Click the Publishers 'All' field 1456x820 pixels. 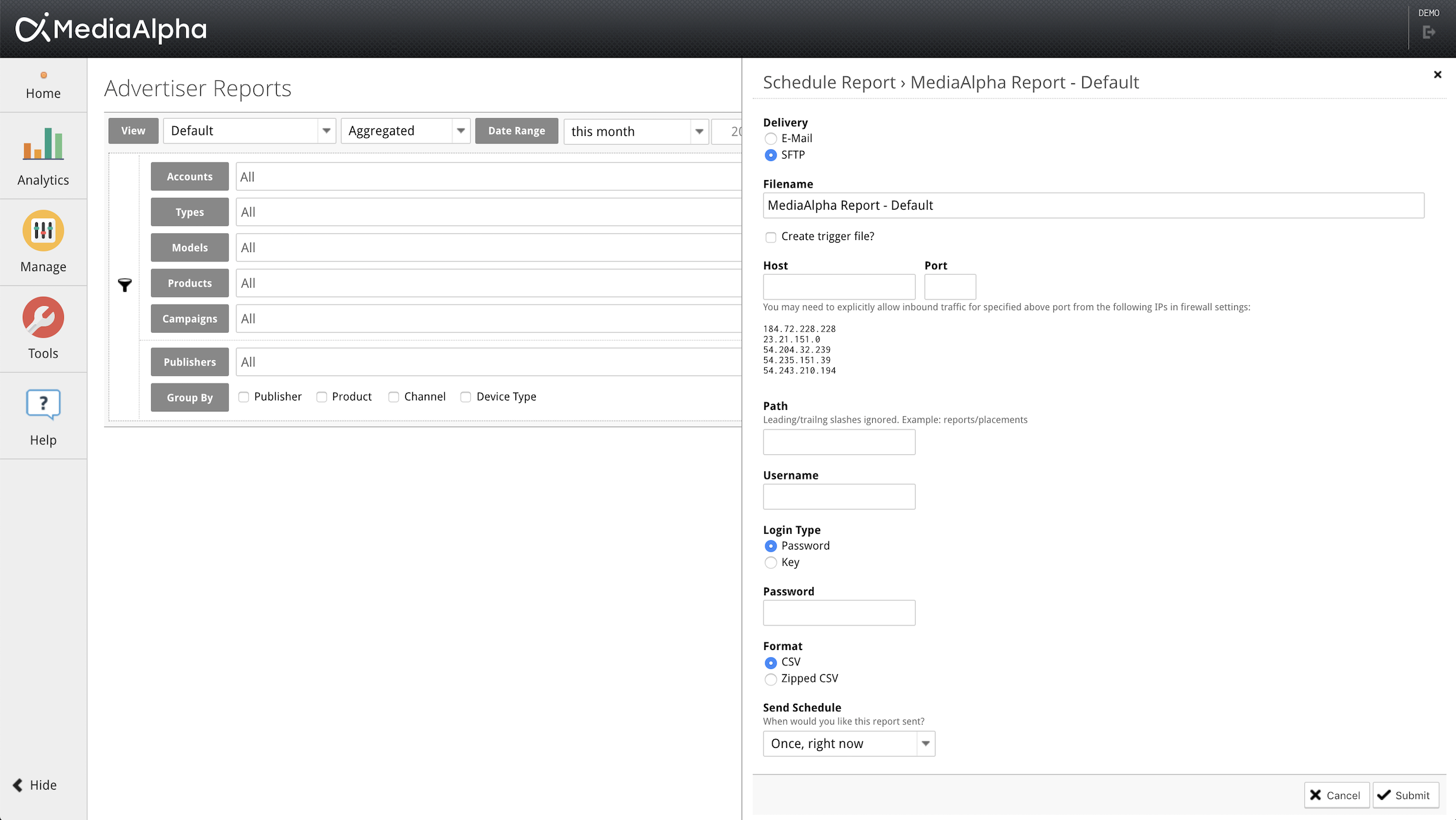pos(488,362)
